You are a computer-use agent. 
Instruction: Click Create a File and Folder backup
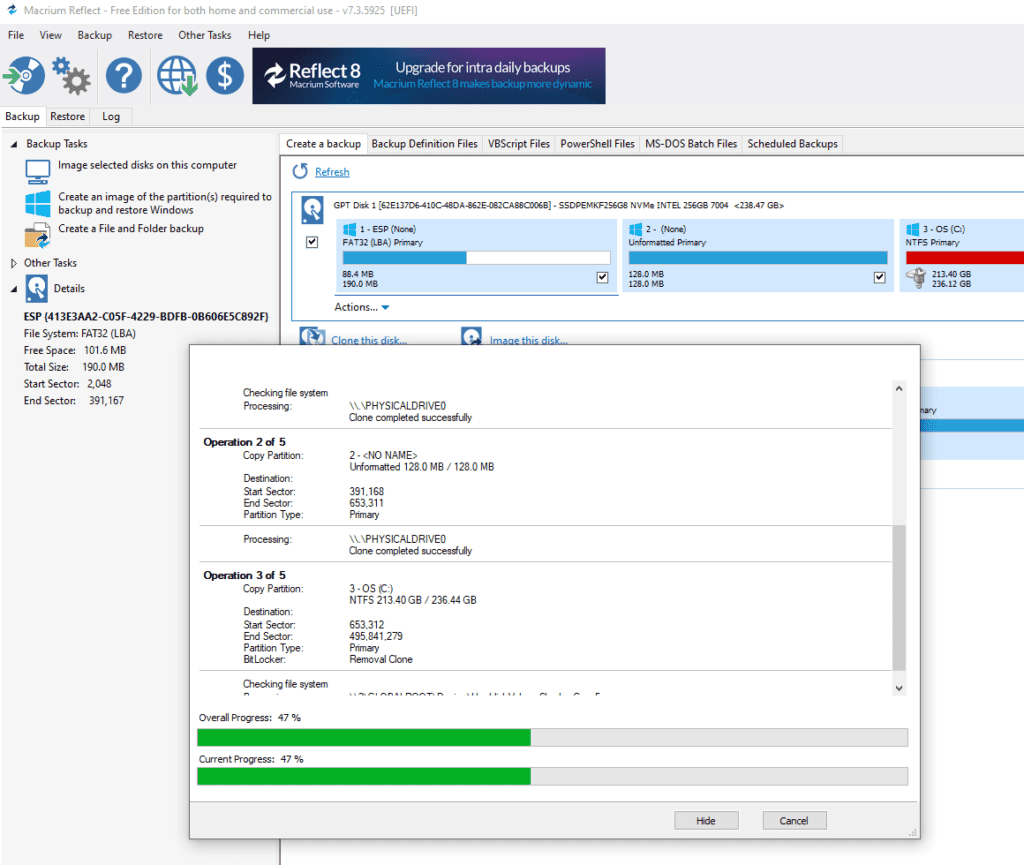pos(131,228)
